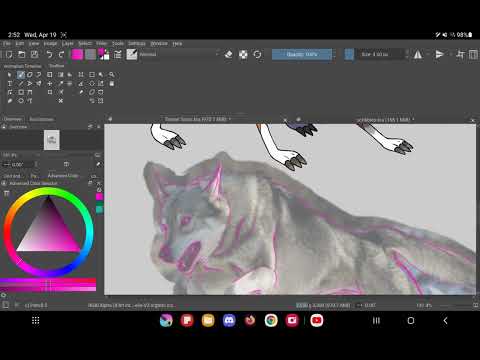Select the Move tool cross icon
The width and height of the screenshot is (480, 360).
50,84
